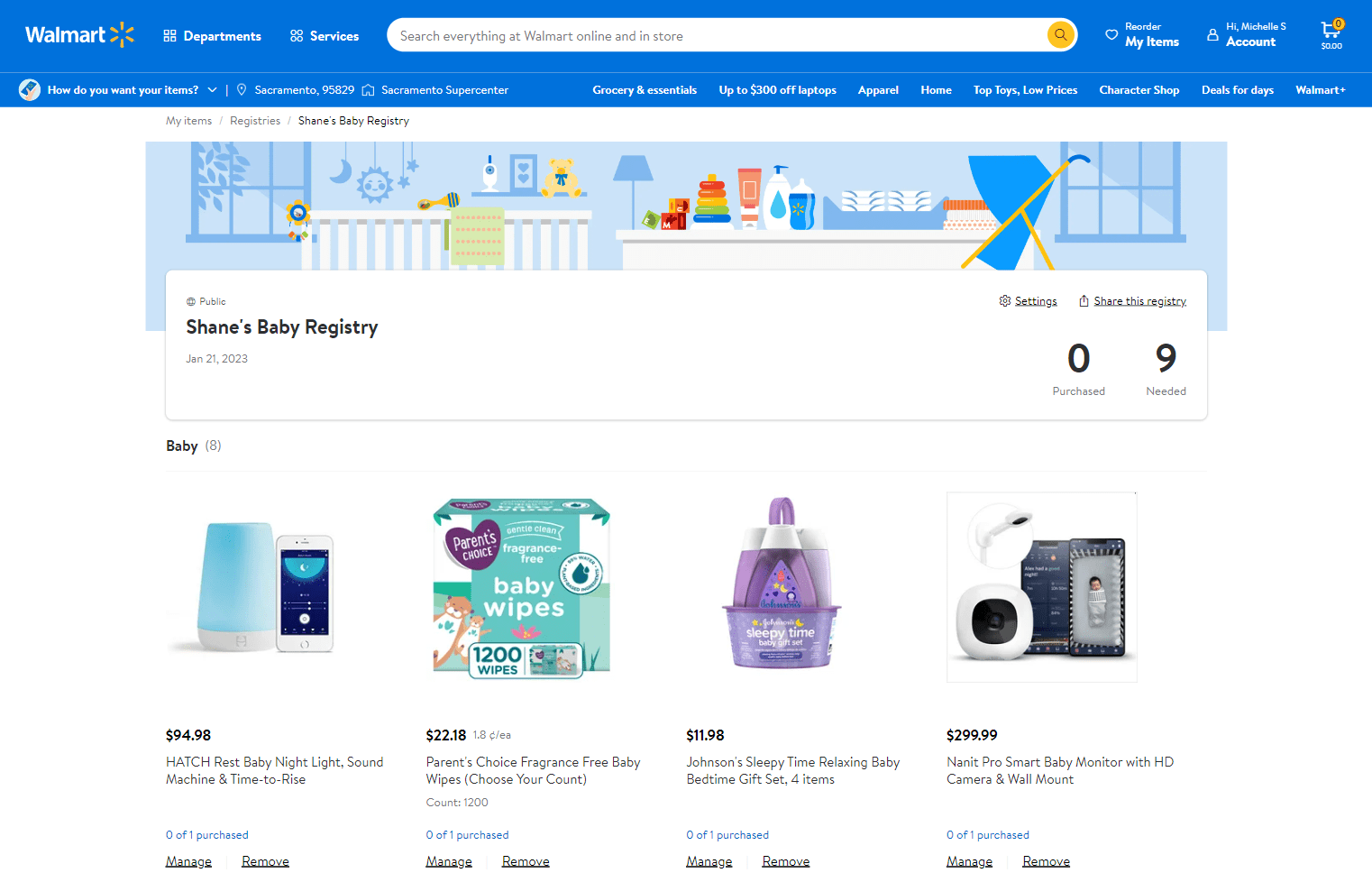Manage the Nanit Pro Smart Baby Monitor
This screenshot has height=873, width=1372.
coord(969,860)
